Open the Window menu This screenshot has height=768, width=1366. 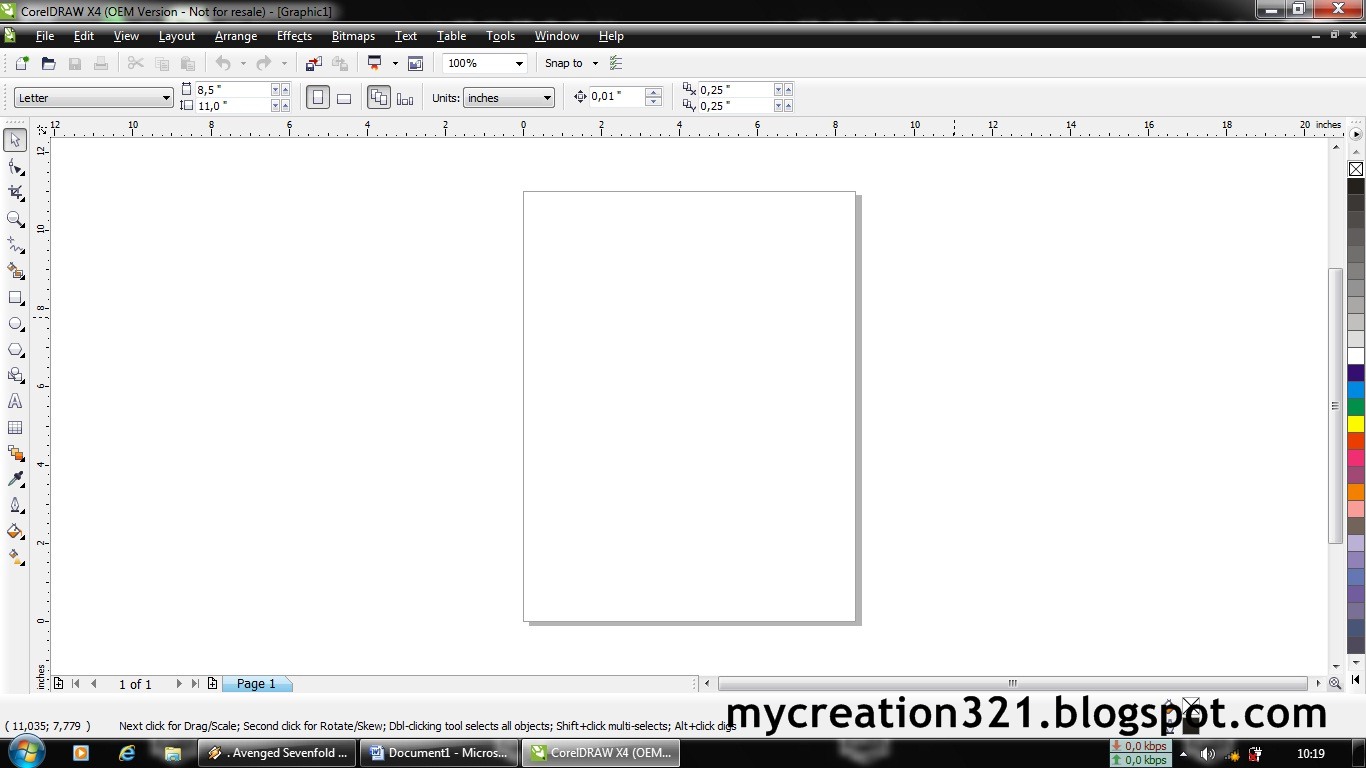coord(556,36)
